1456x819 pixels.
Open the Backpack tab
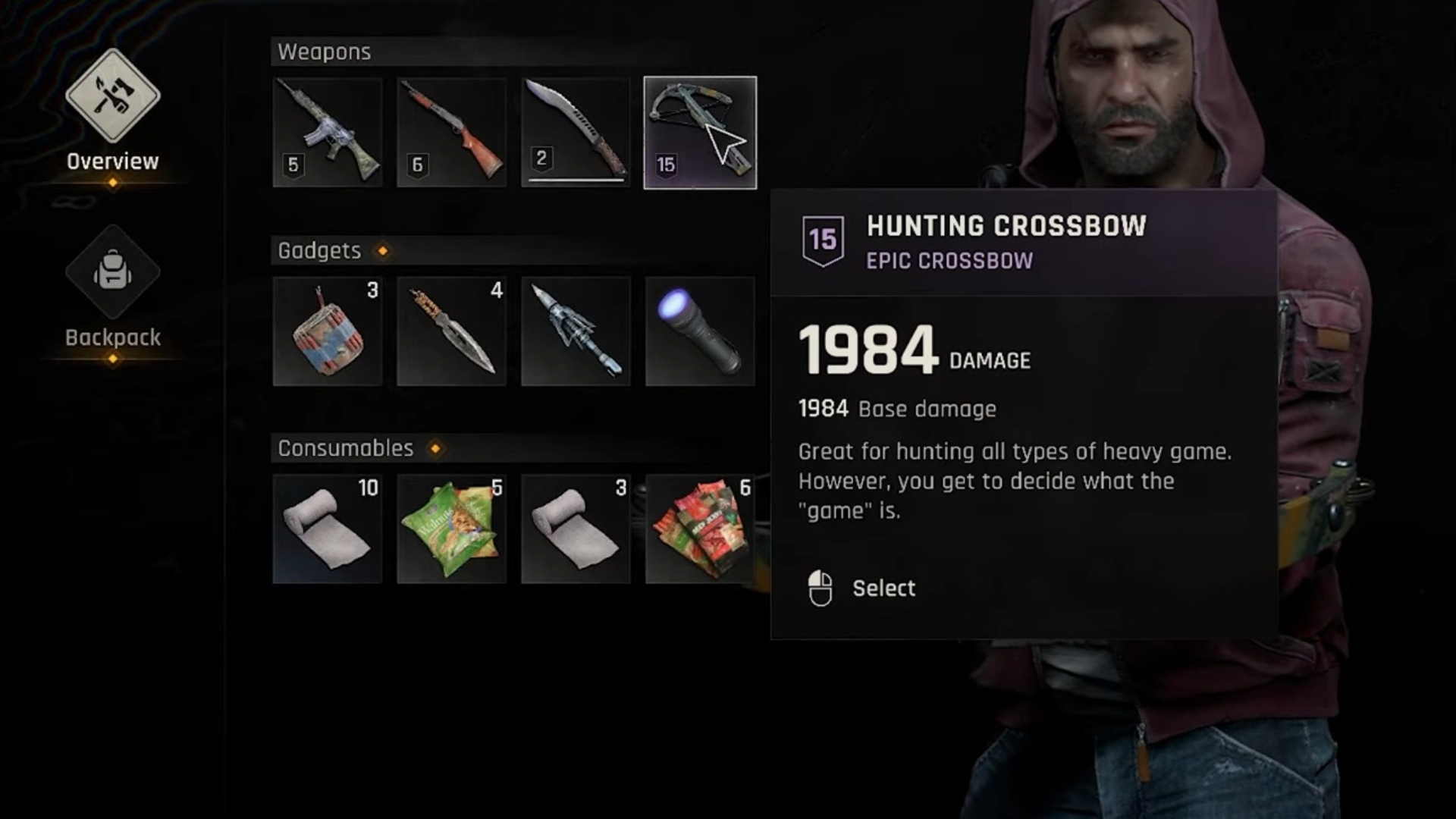112,288
